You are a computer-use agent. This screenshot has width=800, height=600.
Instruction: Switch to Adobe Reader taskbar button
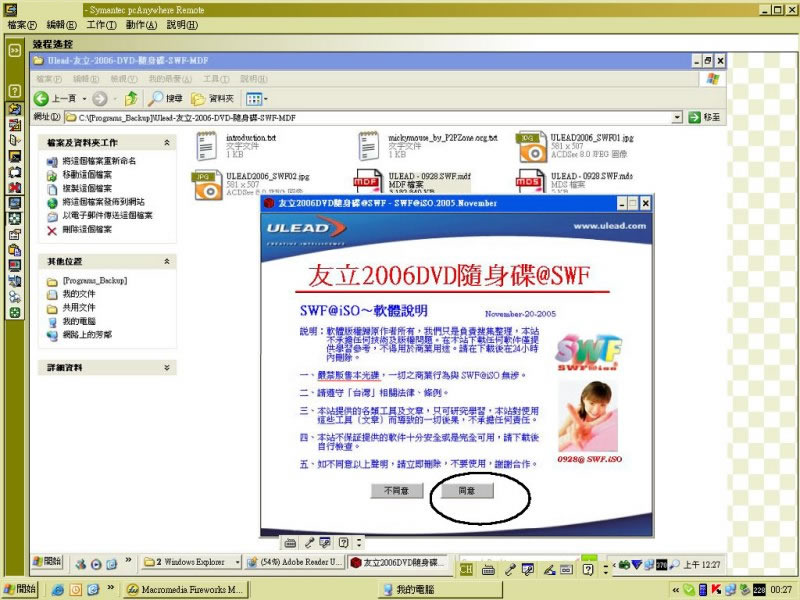[x=294, y=562]
